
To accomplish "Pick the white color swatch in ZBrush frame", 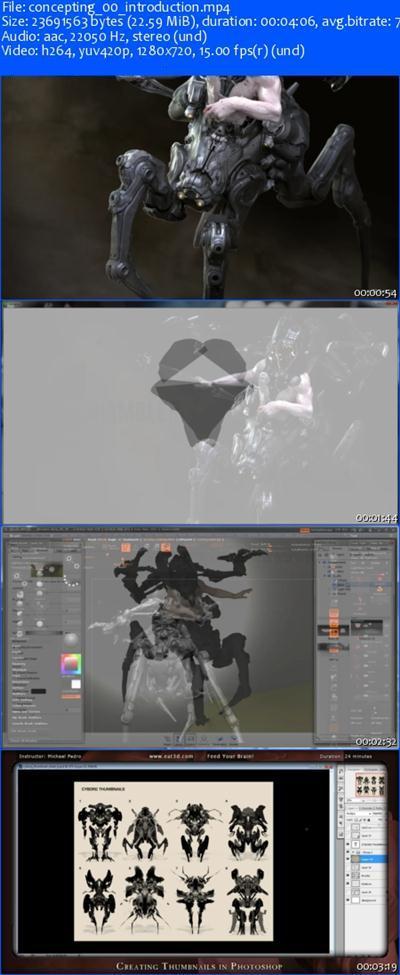I will pos(75,684).
